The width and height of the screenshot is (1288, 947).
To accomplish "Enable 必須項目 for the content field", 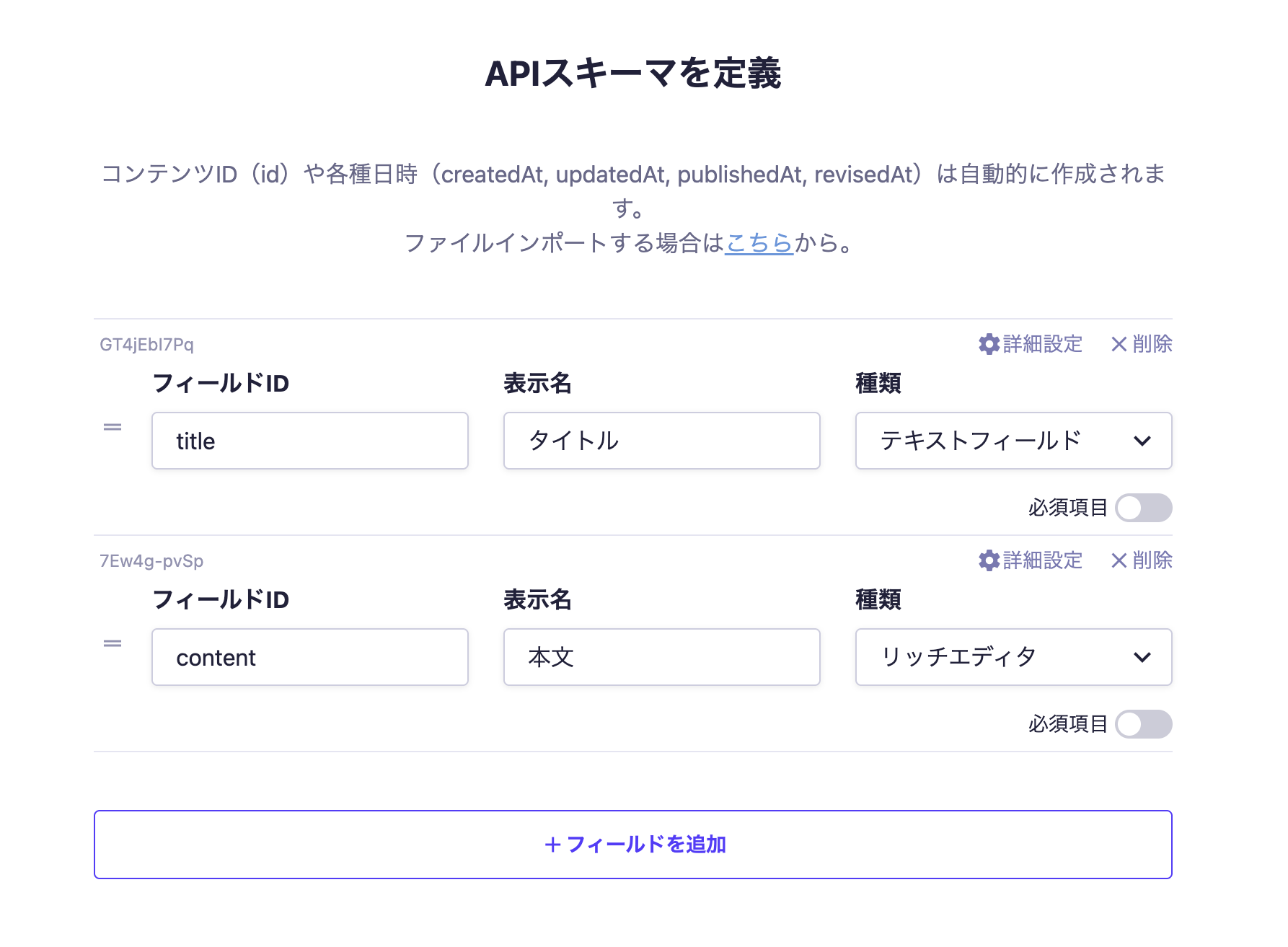I will (x=1144, y=724).
